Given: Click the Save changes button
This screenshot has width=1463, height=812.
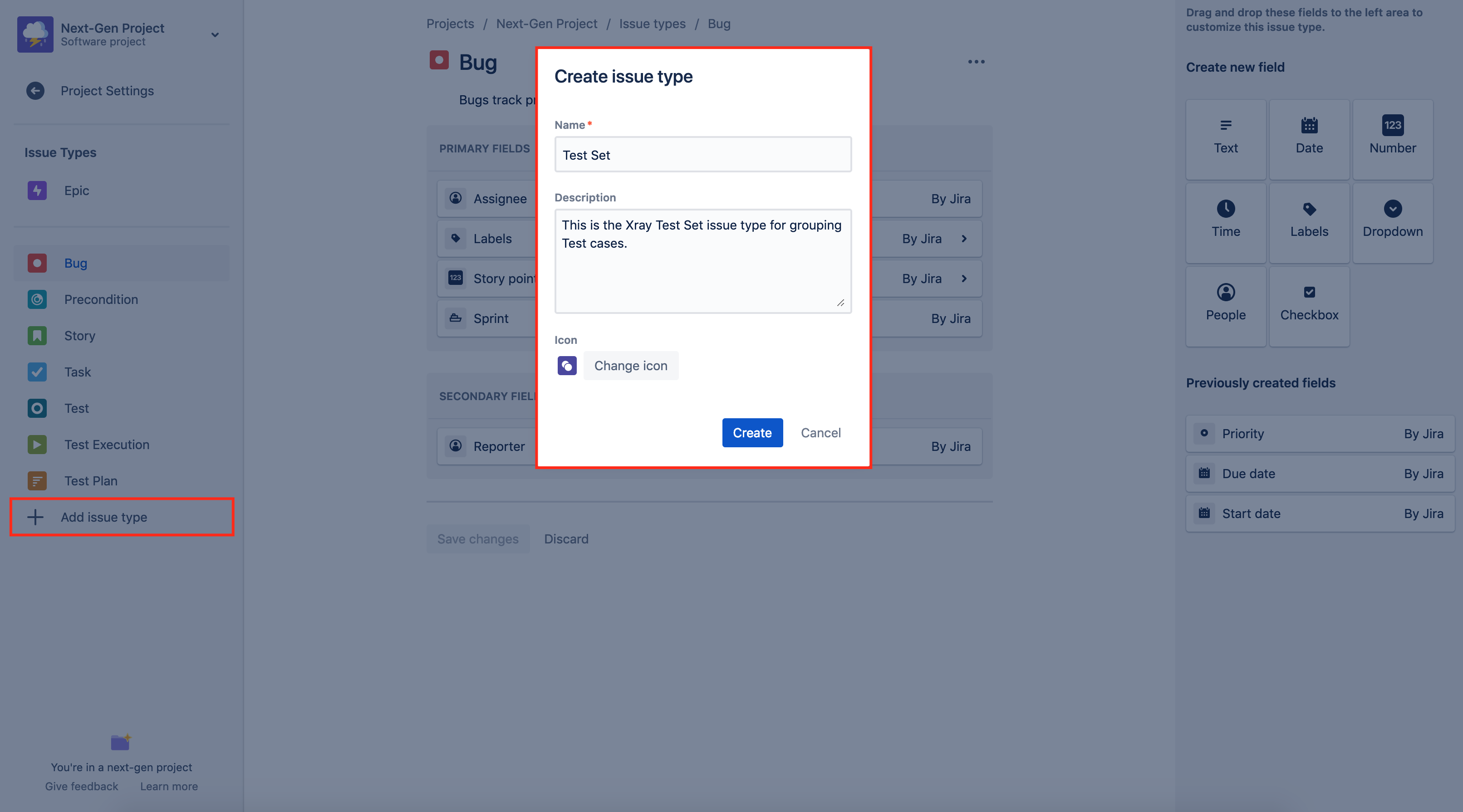Looking at the screenshot, I should 478,539.
